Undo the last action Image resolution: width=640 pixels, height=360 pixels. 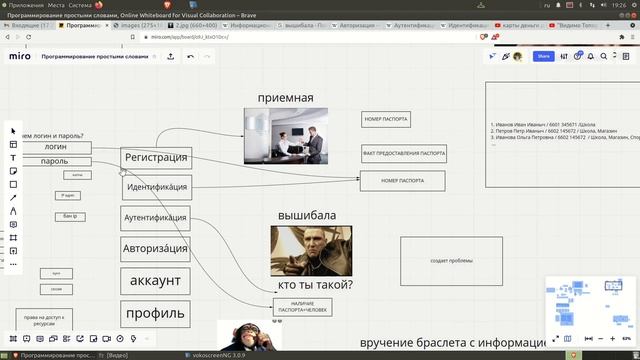pyautogui.click(x=190, y=56)
